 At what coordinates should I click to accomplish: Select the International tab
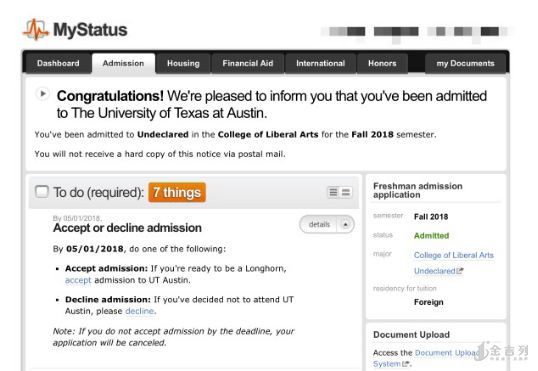point(320,63)
